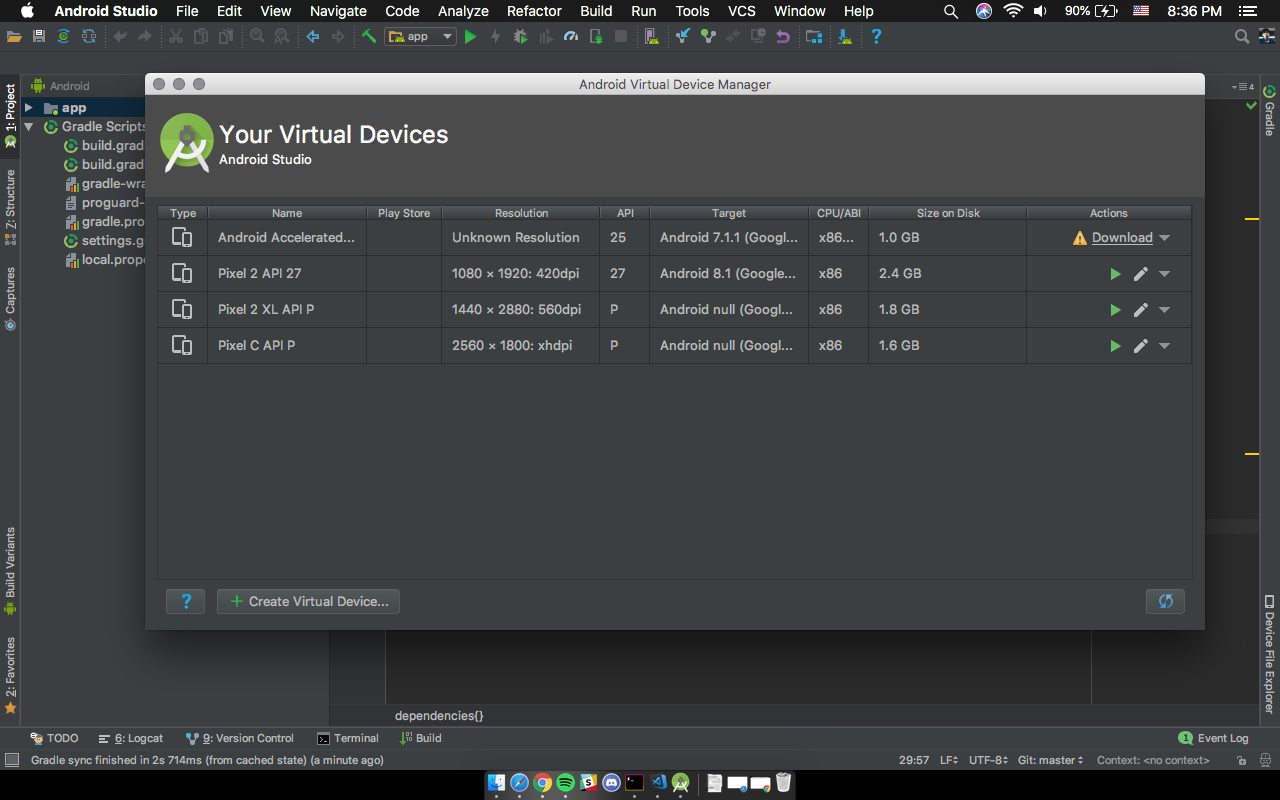Viewport: 1280px width, 800px height.
Task: Edit the Pixel 2 XL API P device
Action: tap(1140, 309)
